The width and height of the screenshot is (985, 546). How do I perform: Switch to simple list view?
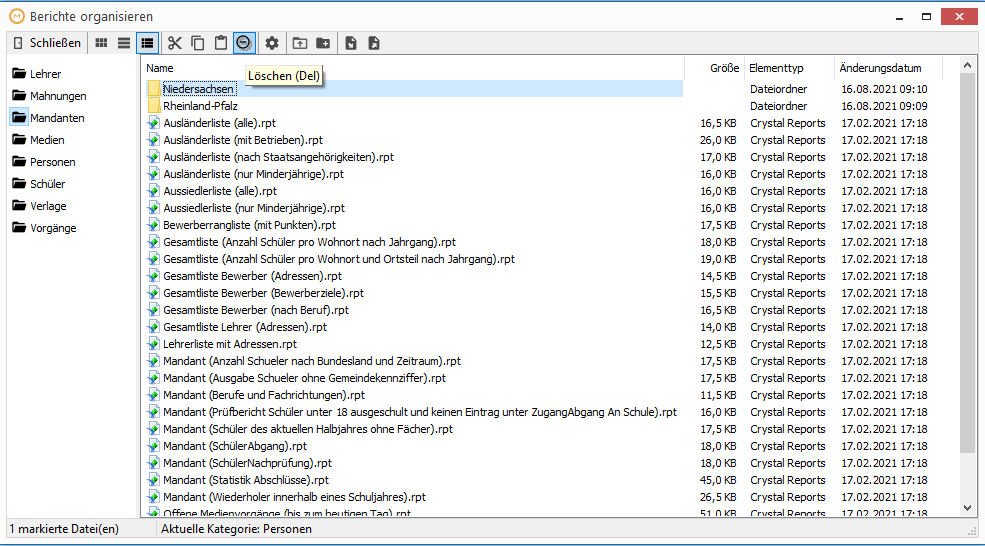click(x=124, y=43)
